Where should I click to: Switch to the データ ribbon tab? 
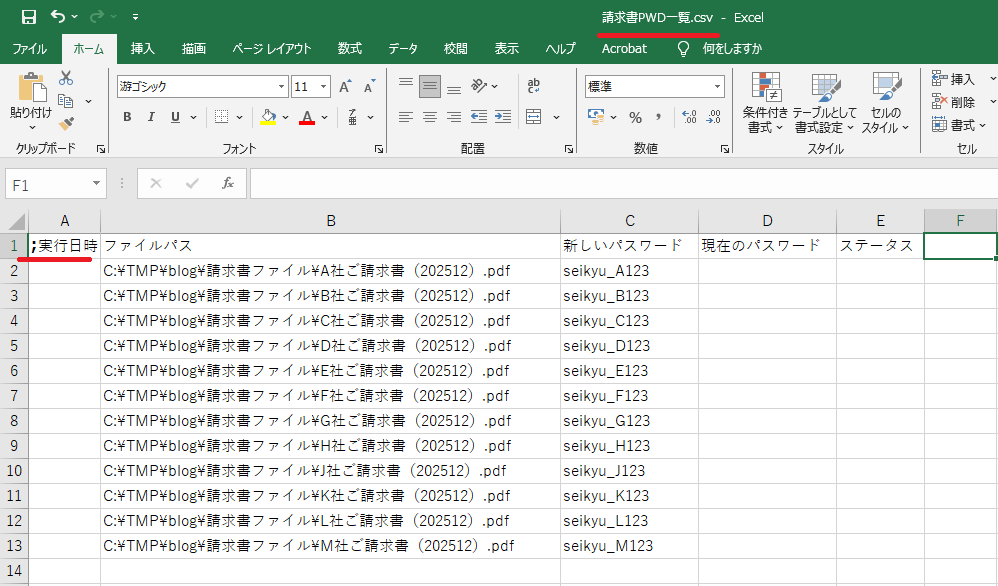tap(403, 48)
